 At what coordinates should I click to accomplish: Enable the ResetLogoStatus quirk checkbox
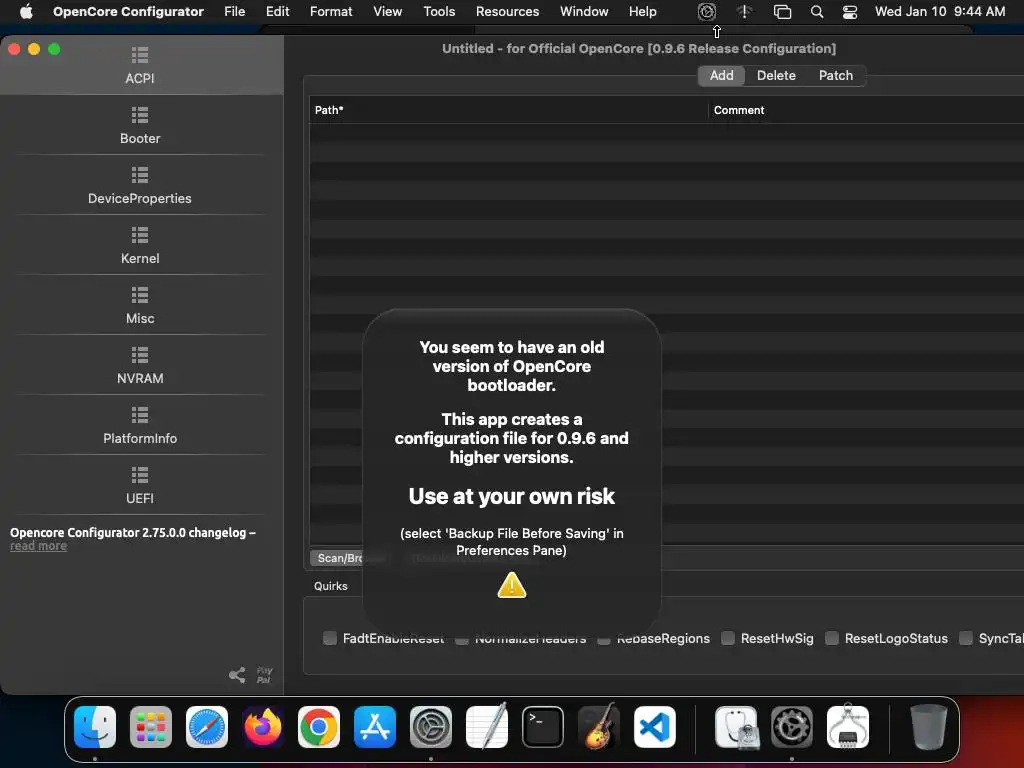831,638
